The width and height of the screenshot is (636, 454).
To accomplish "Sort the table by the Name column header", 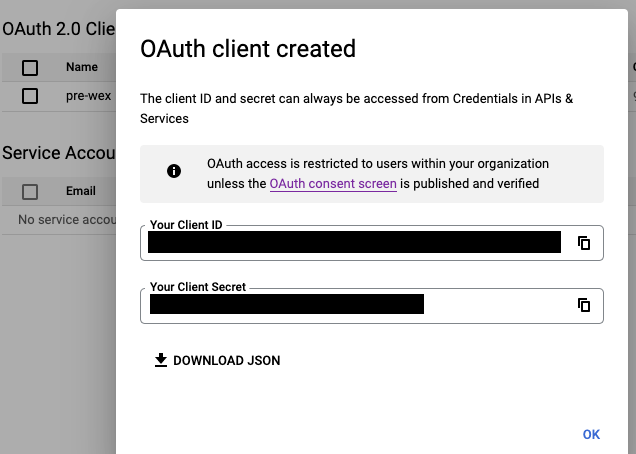I will tap(82, 67).
